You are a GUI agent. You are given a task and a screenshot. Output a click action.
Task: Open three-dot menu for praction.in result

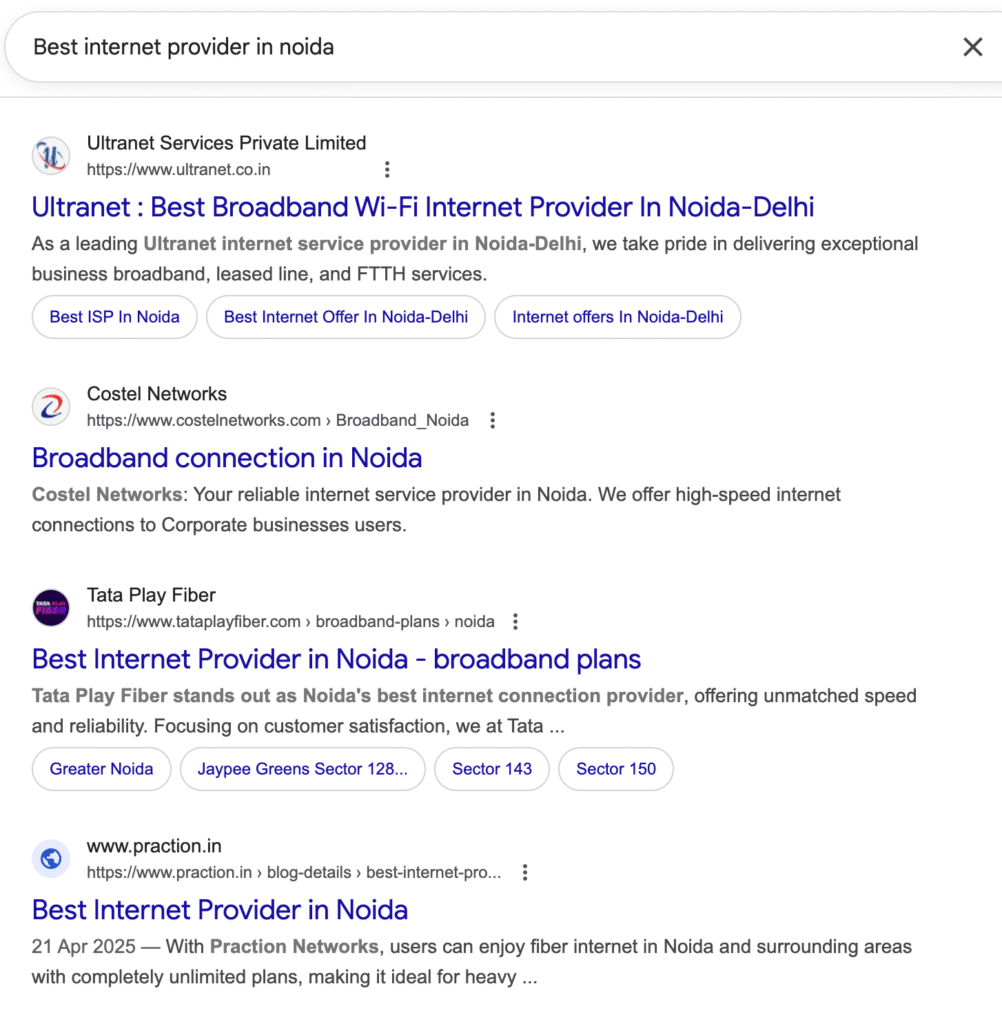coord(524,873)
